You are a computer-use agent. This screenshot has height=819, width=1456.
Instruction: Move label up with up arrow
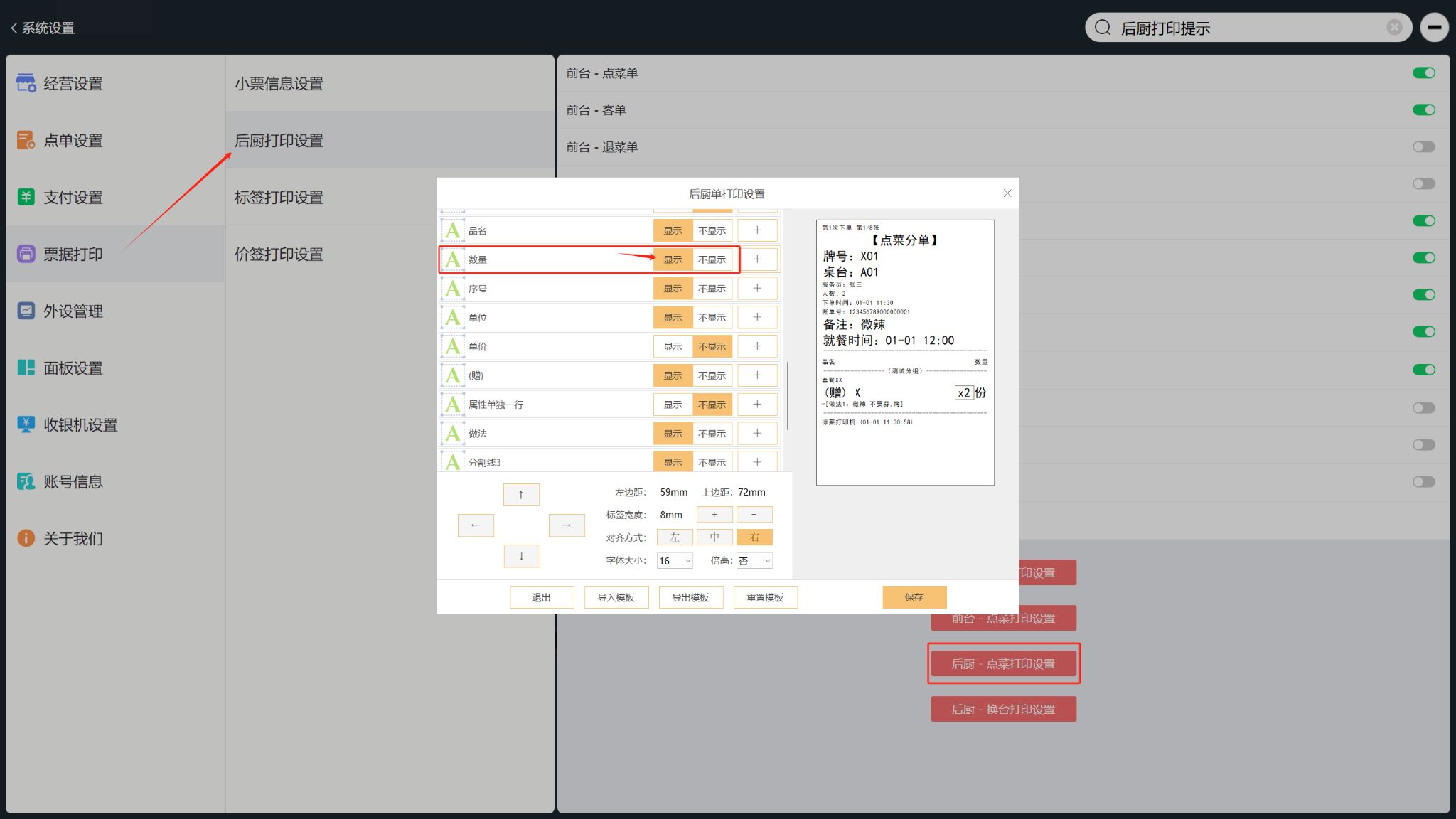521,494
